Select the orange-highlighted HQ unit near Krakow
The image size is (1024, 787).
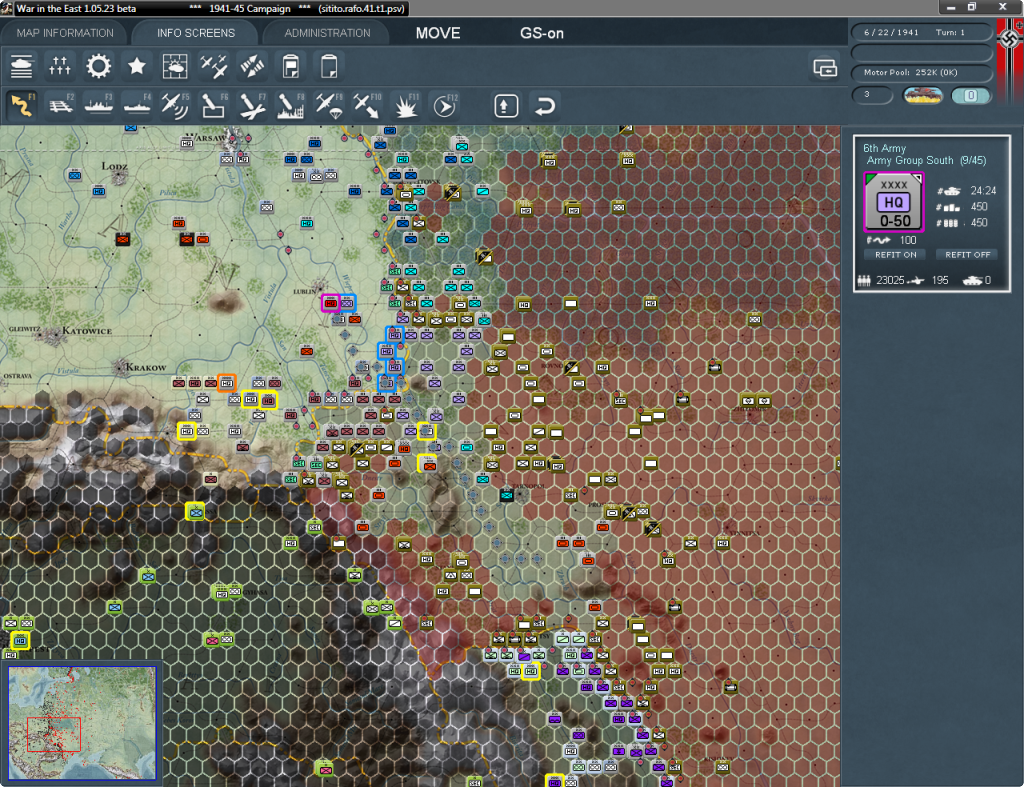click(x=227, y=383)
